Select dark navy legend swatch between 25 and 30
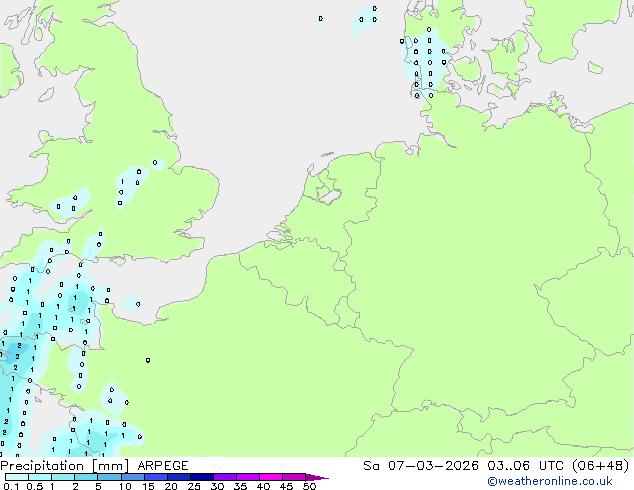This screenshot has height=490, width=634. click(x=204, y=477)
